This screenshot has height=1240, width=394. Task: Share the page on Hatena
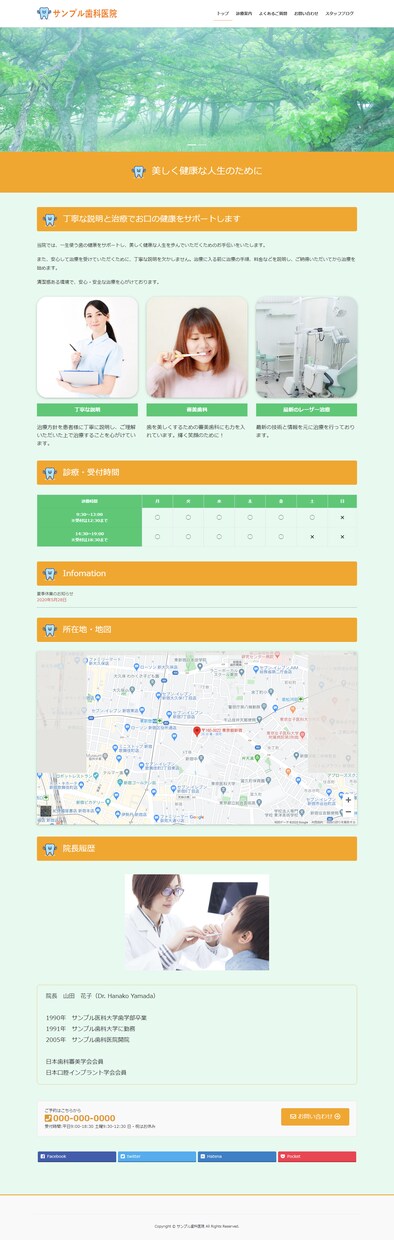(x=236, y=1156)
